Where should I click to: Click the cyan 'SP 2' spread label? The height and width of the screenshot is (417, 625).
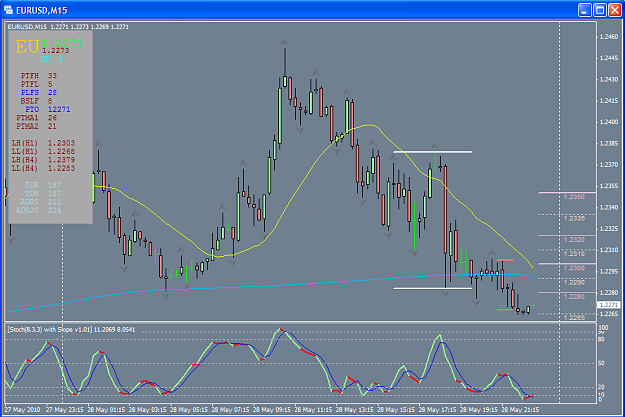pos(52,59)
